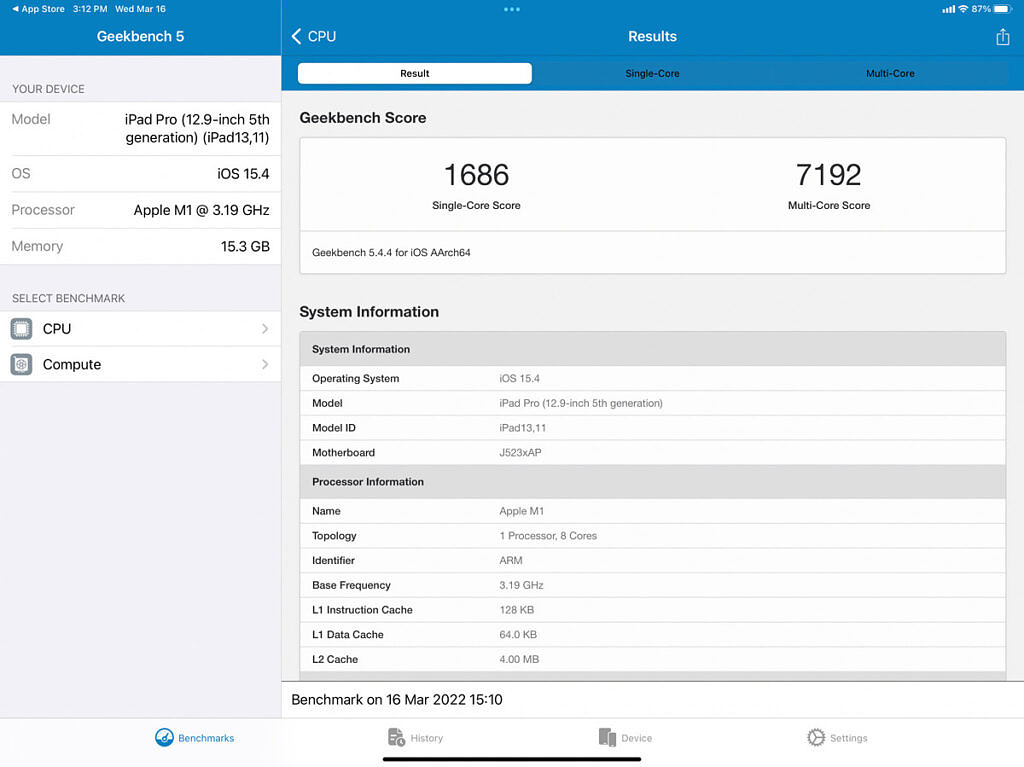Open the Settings gear icon
Viewport: 1024px width, 767px height.
[x=816, y=737]
